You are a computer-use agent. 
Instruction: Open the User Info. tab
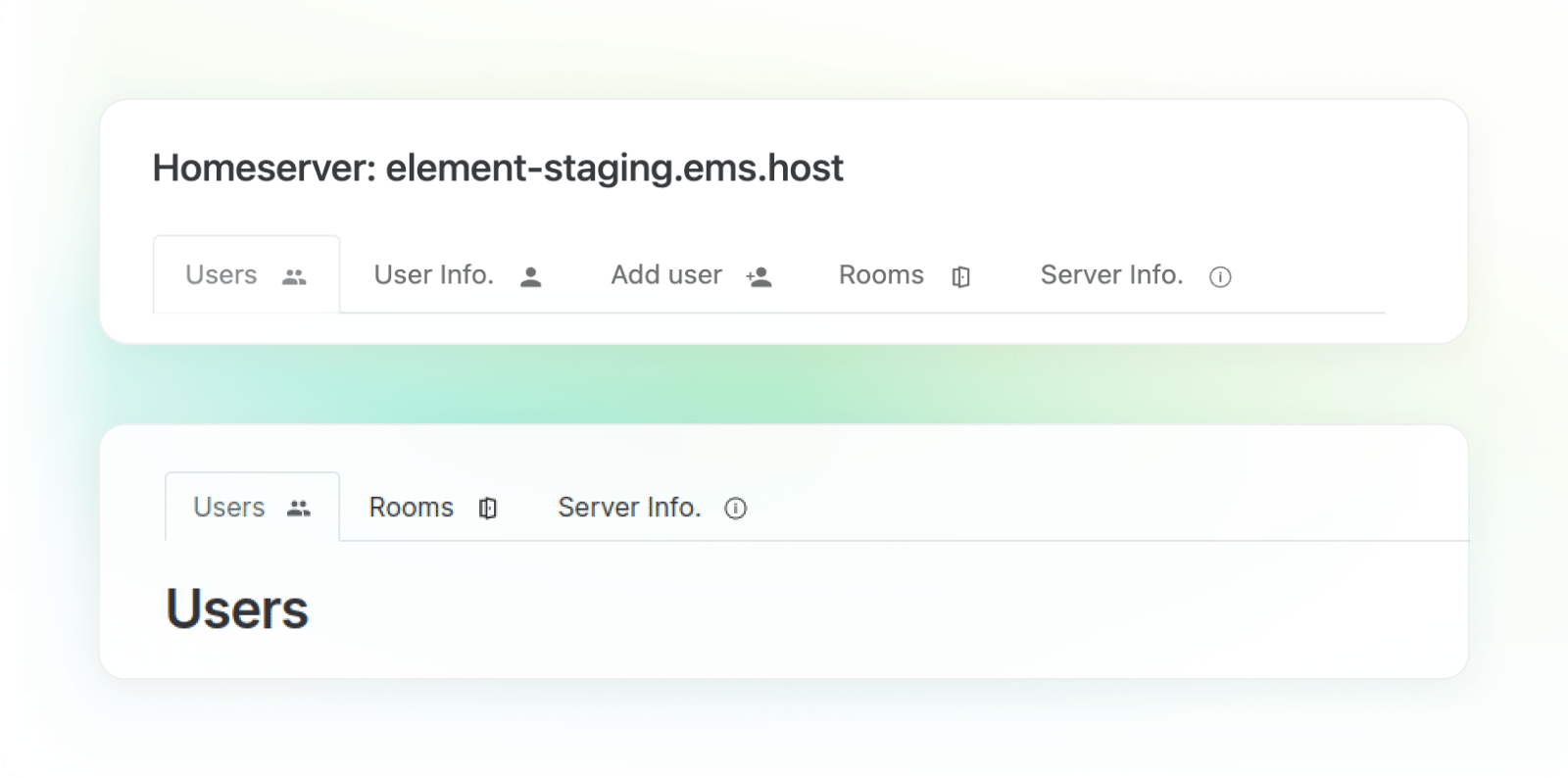458,275
